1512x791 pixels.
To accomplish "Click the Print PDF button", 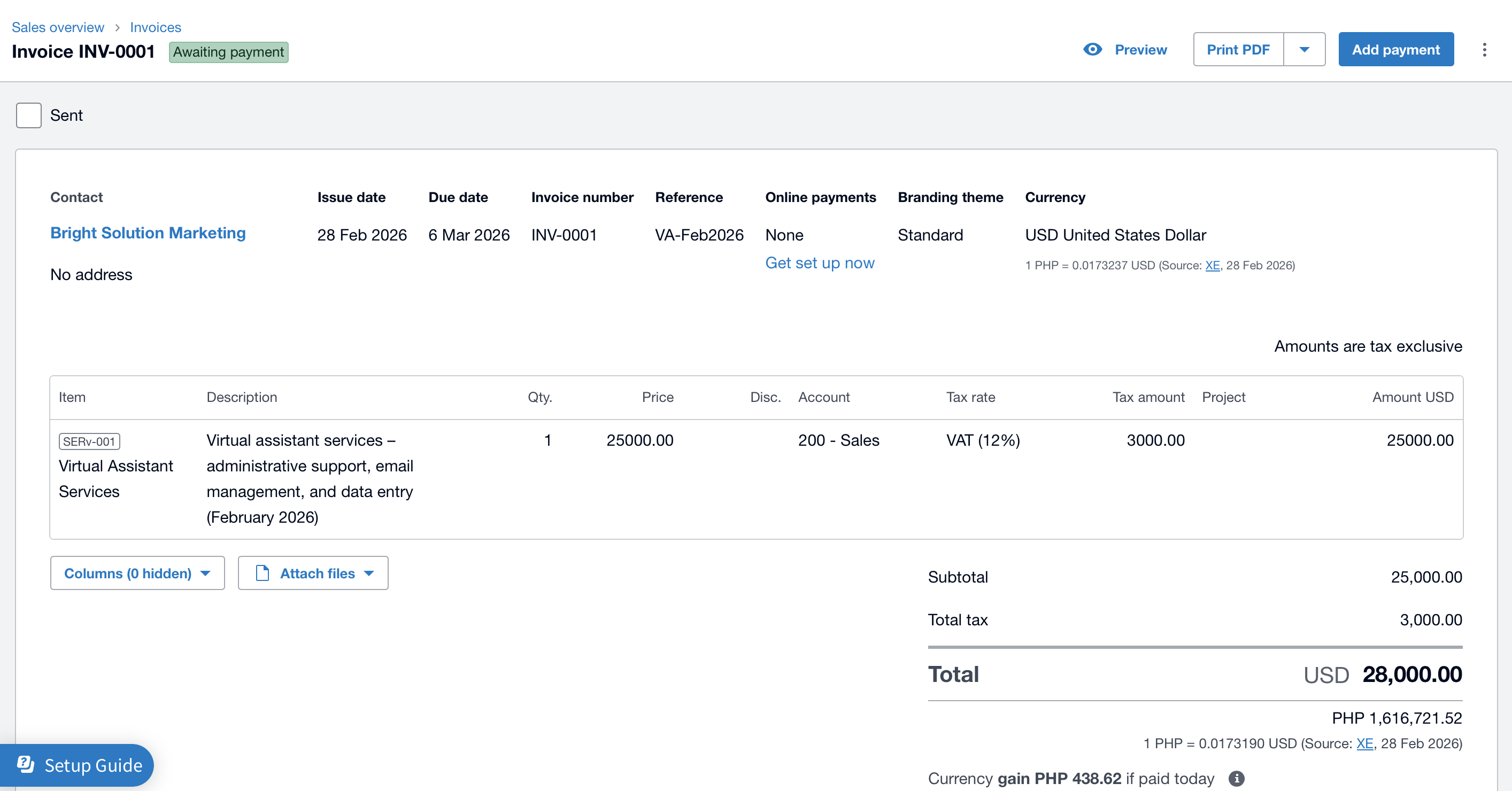I will tap(1238, 50).
